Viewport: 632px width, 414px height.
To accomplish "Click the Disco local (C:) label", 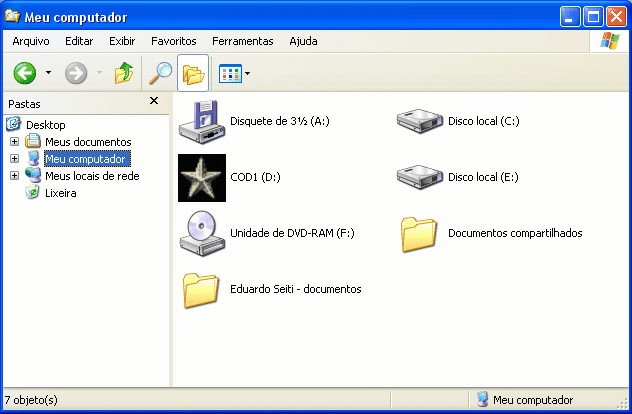I will point(484,121).
